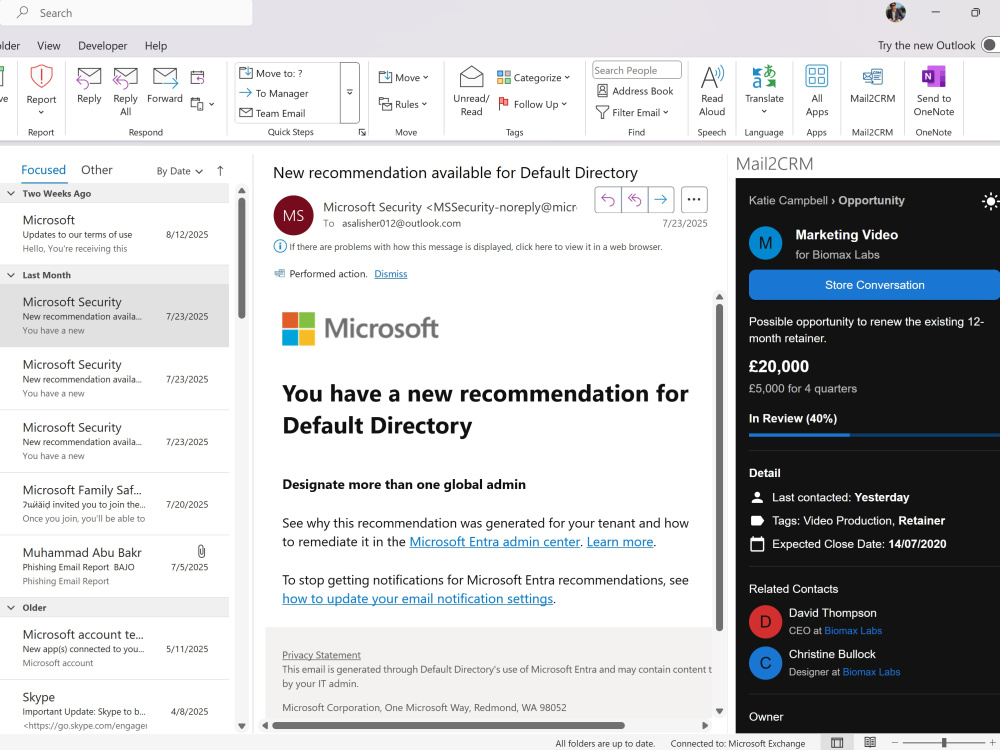
Task: Click the Dismiss link
Action: tap(390, 274)
